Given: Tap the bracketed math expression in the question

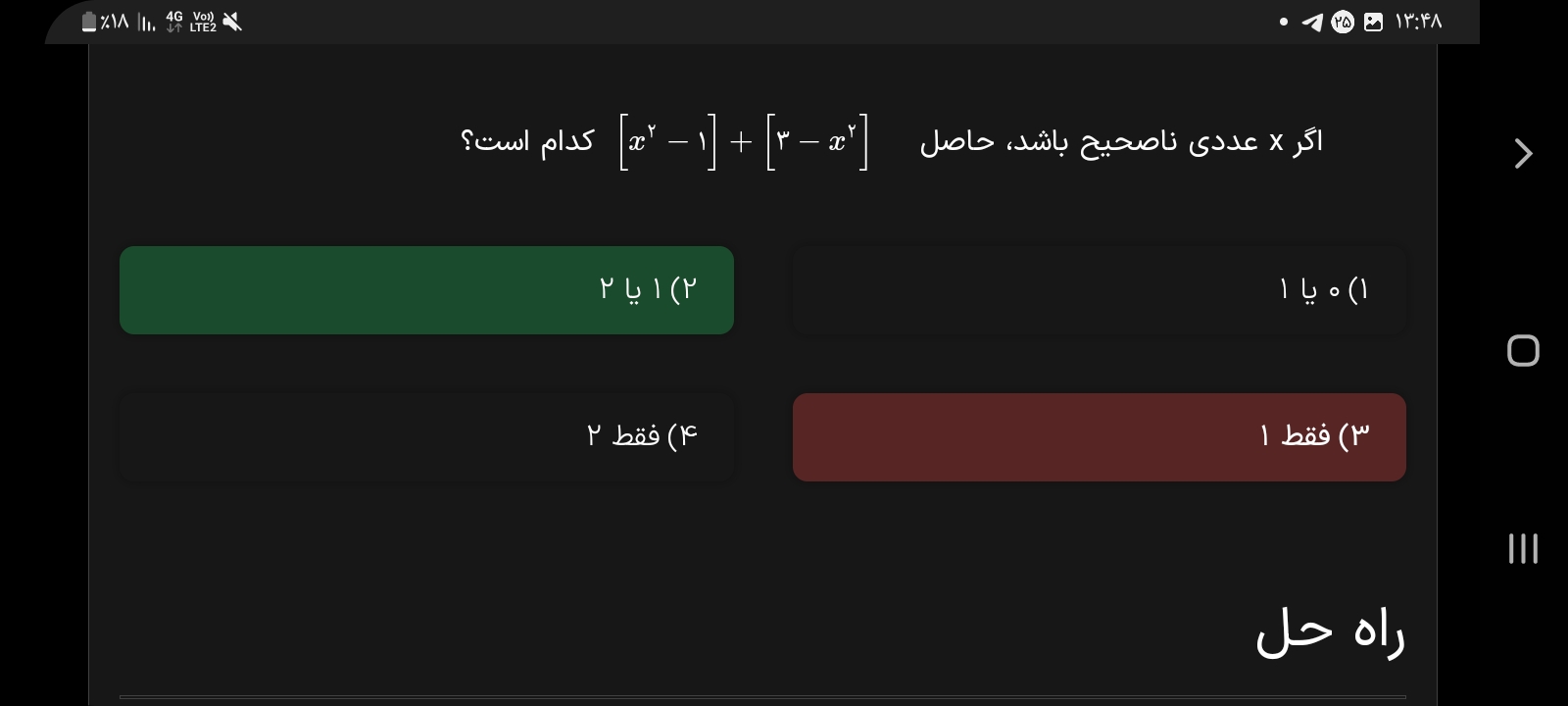Looking at the screenshot, I should (x=744, y=142).
